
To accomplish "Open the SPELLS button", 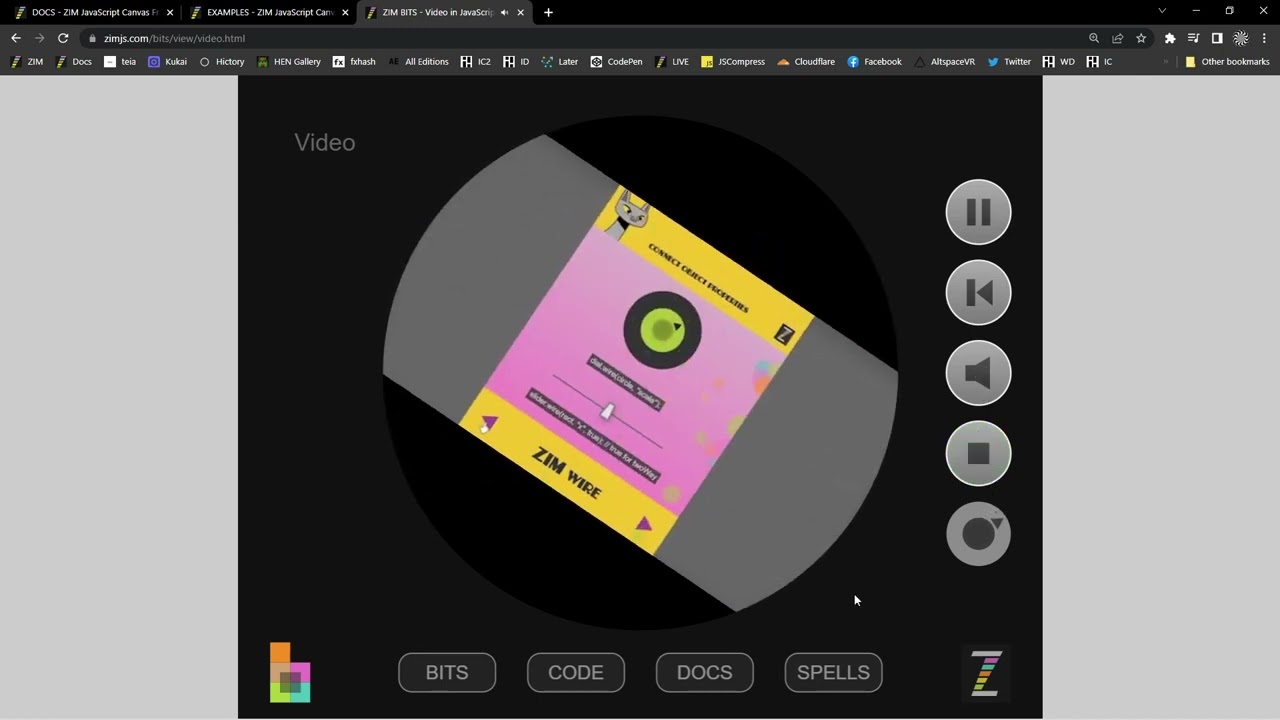I will coord(833,673).
